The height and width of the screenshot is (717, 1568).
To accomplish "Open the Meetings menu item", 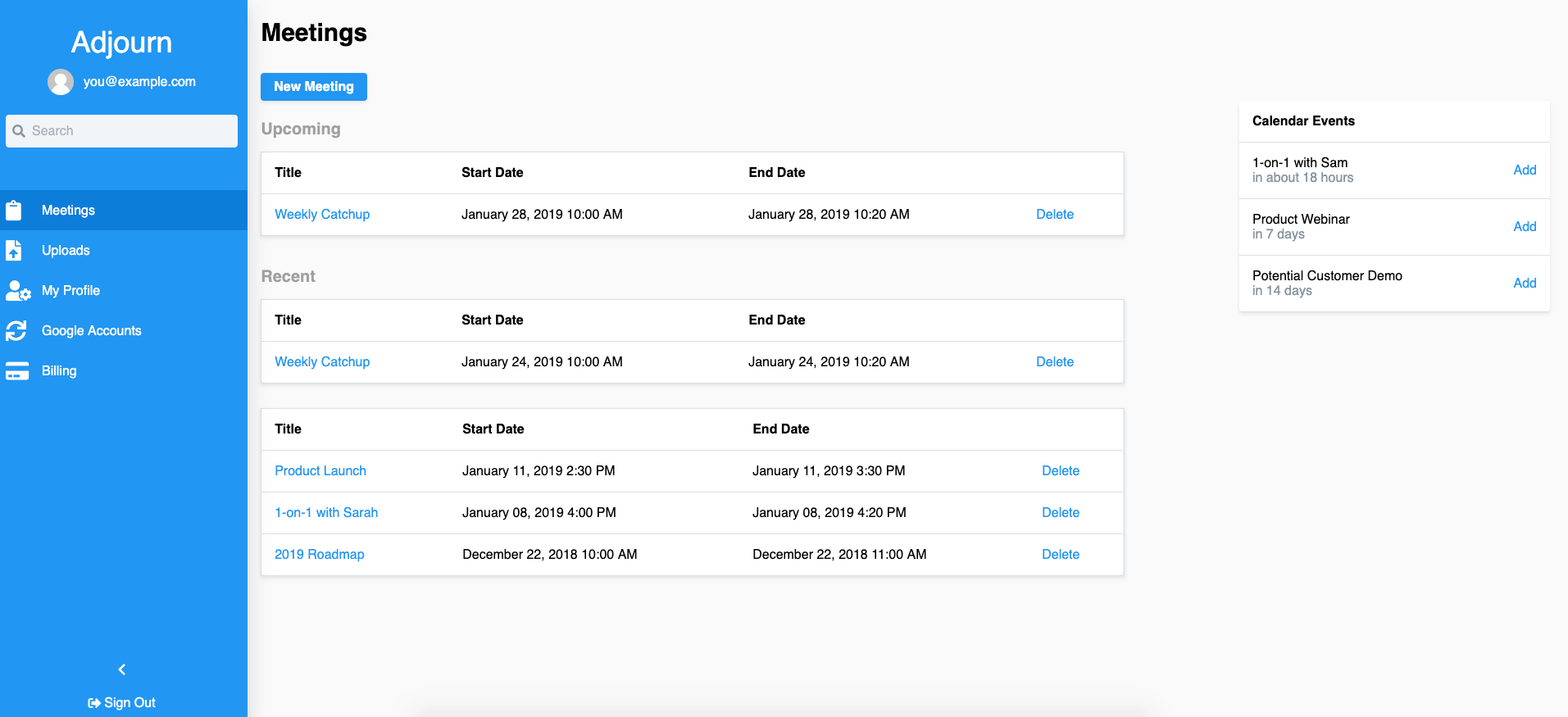I will (124, 211).
